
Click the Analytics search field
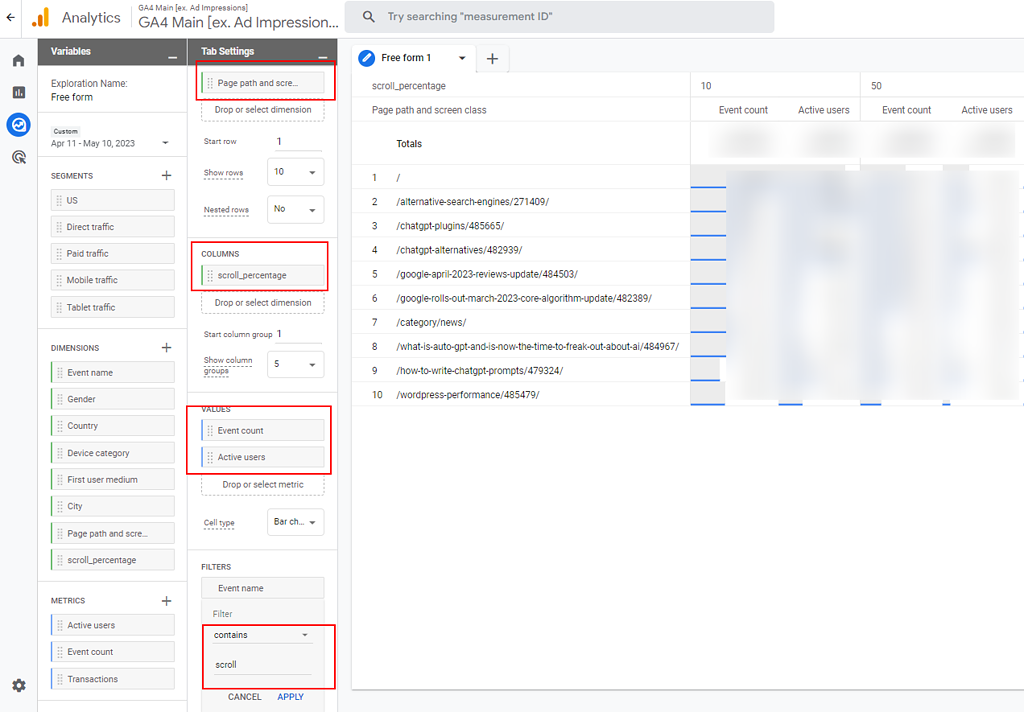tap(558, 17)
